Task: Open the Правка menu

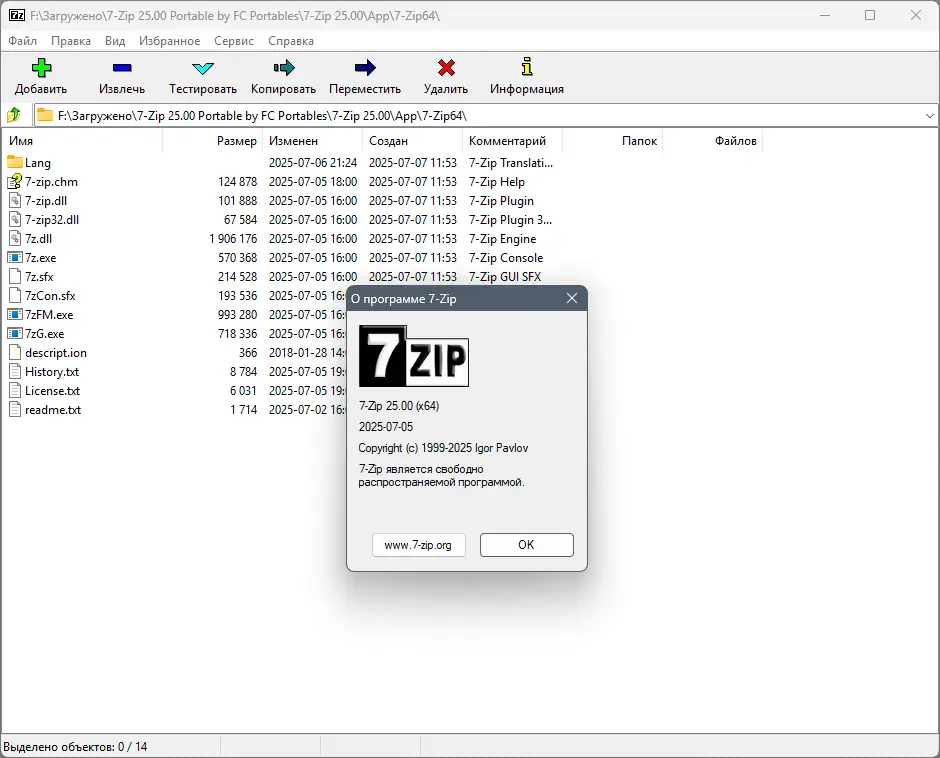Action: point(71,41)
